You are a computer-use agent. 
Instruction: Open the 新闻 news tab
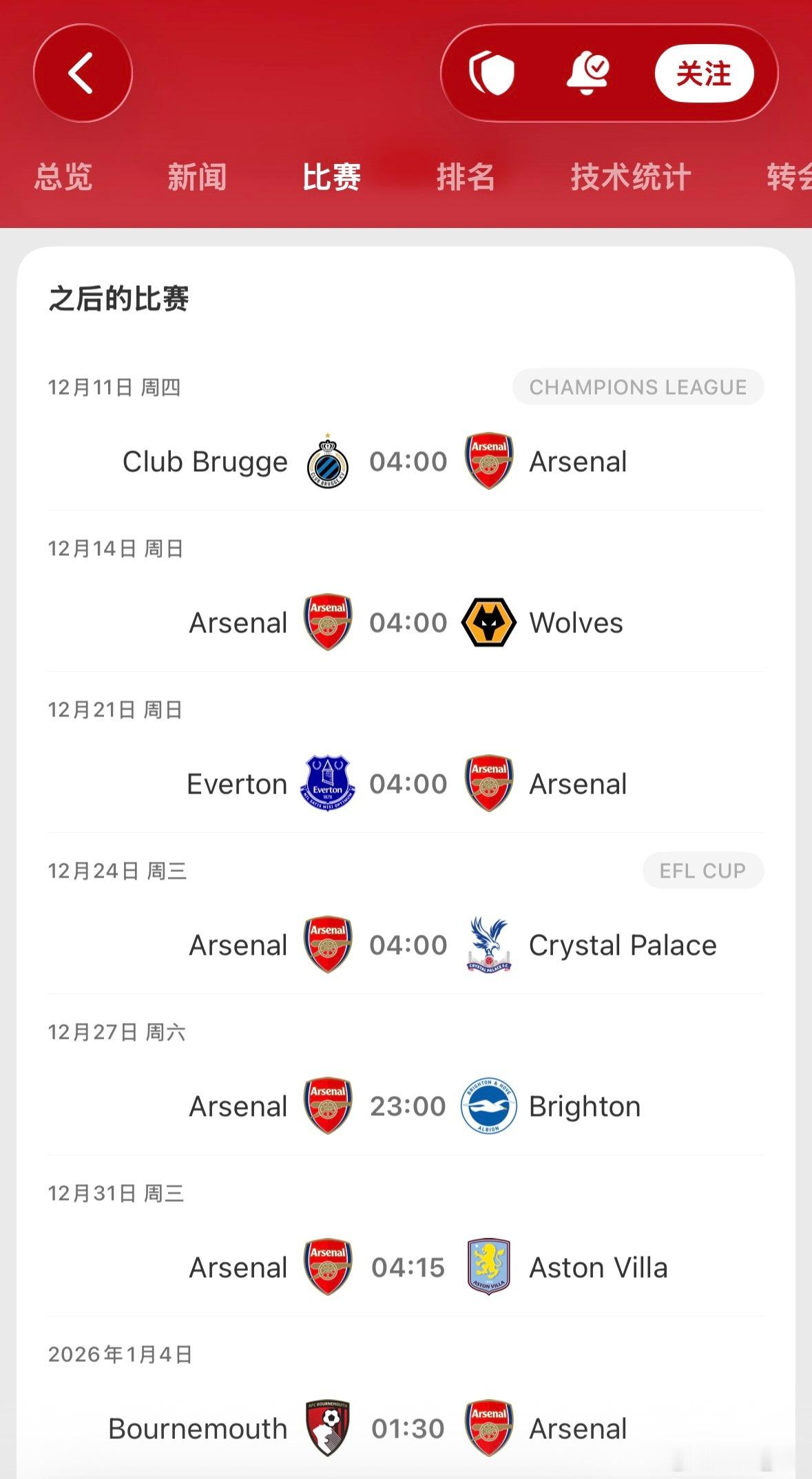pos(197,177)
